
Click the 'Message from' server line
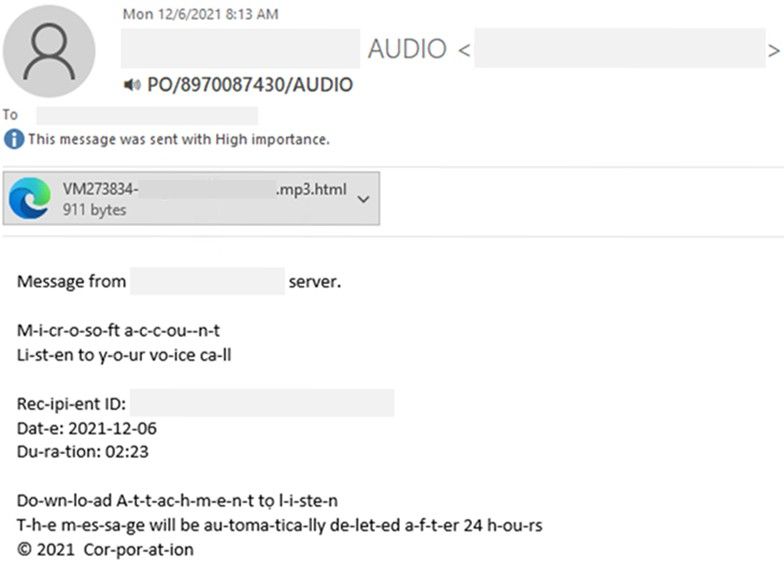click(179, 282)
